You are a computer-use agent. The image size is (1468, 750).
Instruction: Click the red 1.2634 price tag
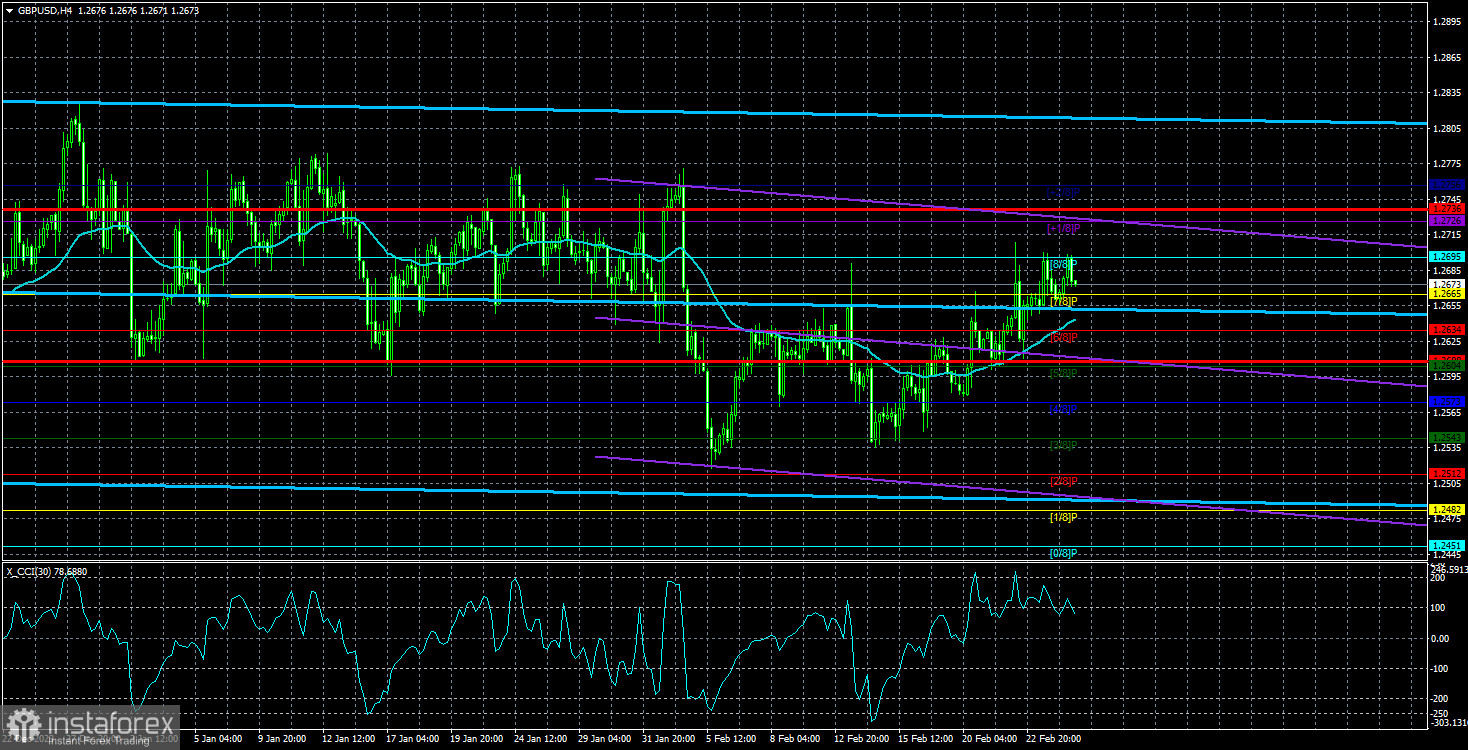click(x=1448, y=329)
